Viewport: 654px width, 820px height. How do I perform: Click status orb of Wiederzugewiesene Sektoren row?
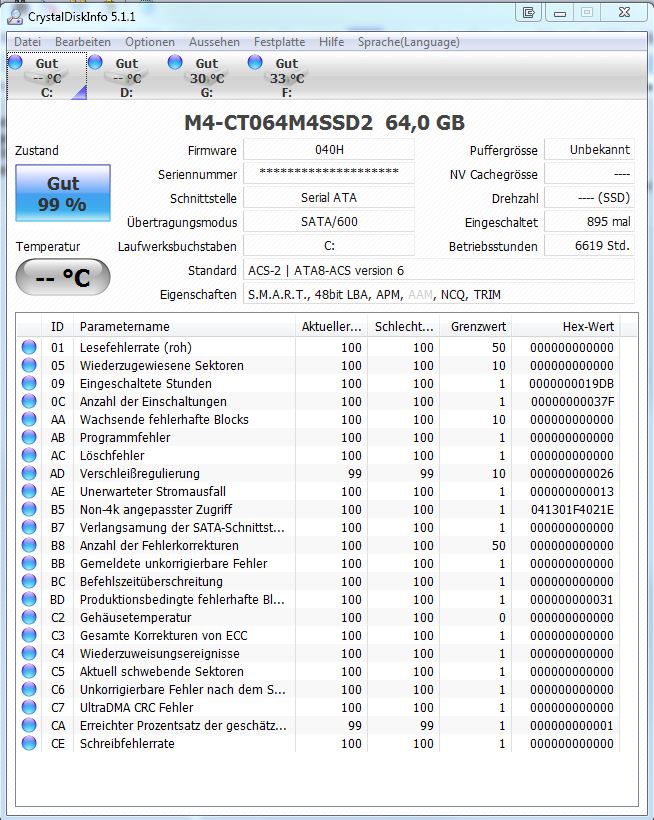[x=29, y=365]
